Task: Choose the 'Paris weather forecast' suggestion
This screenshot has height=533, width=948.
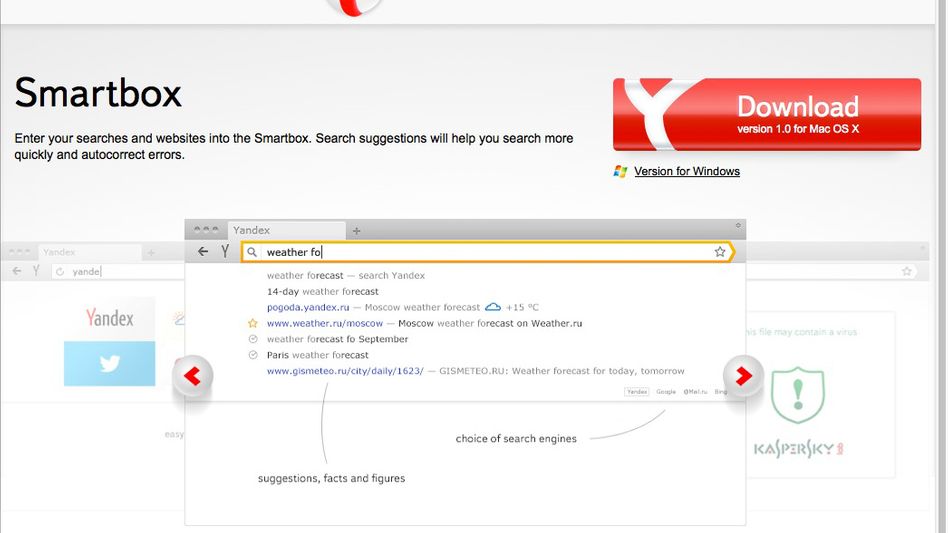Action: (317, 355)
